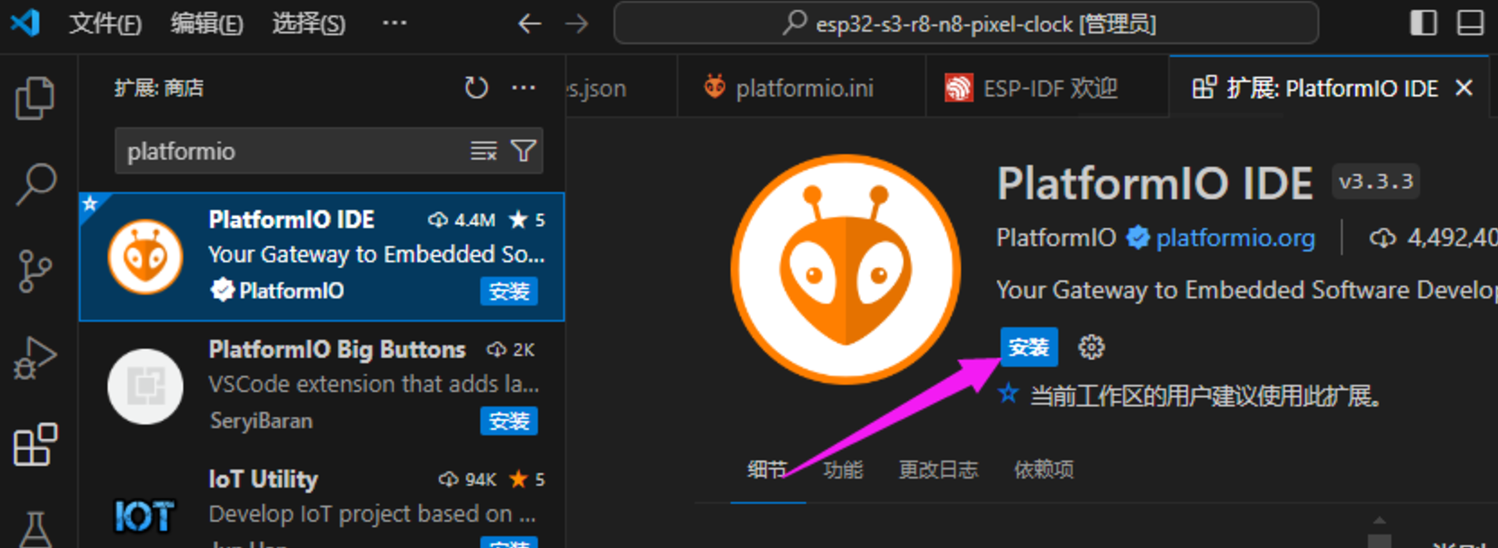Open the extension filter funnel

pyautogui.click(x=523, y=151)
